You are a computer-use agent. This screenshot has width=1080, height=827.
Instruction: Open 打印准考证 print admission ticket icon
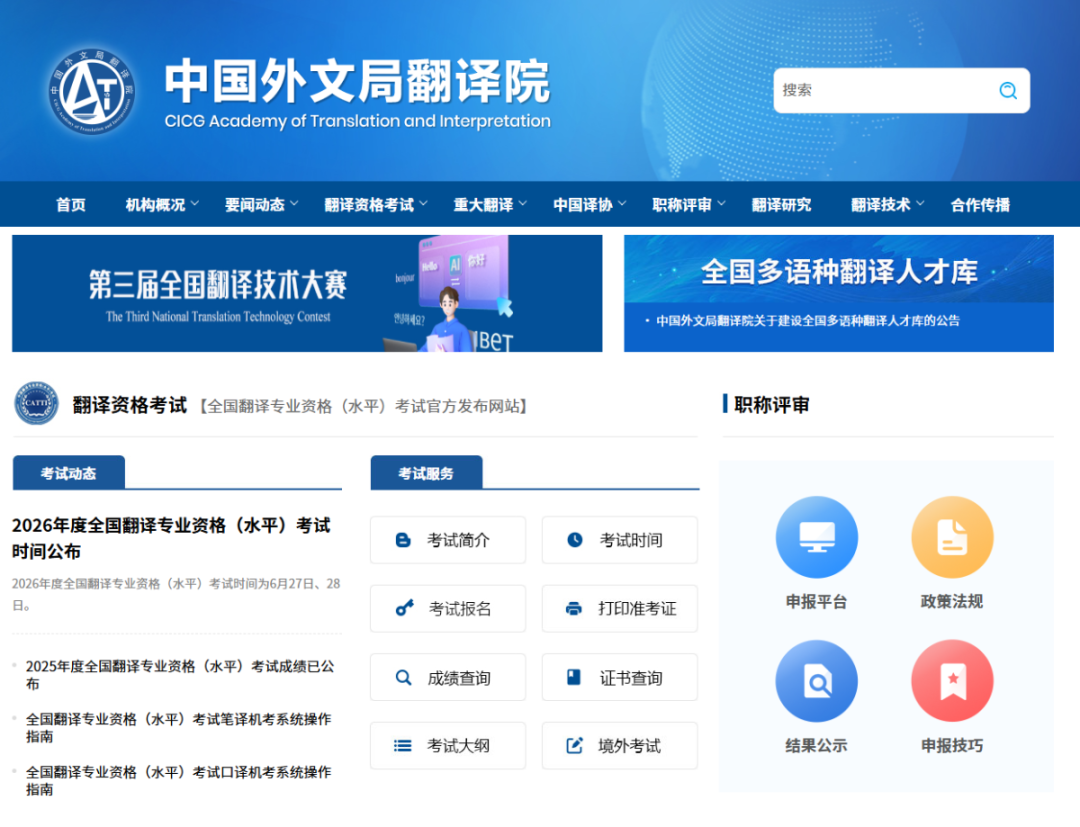pos(573,608)
